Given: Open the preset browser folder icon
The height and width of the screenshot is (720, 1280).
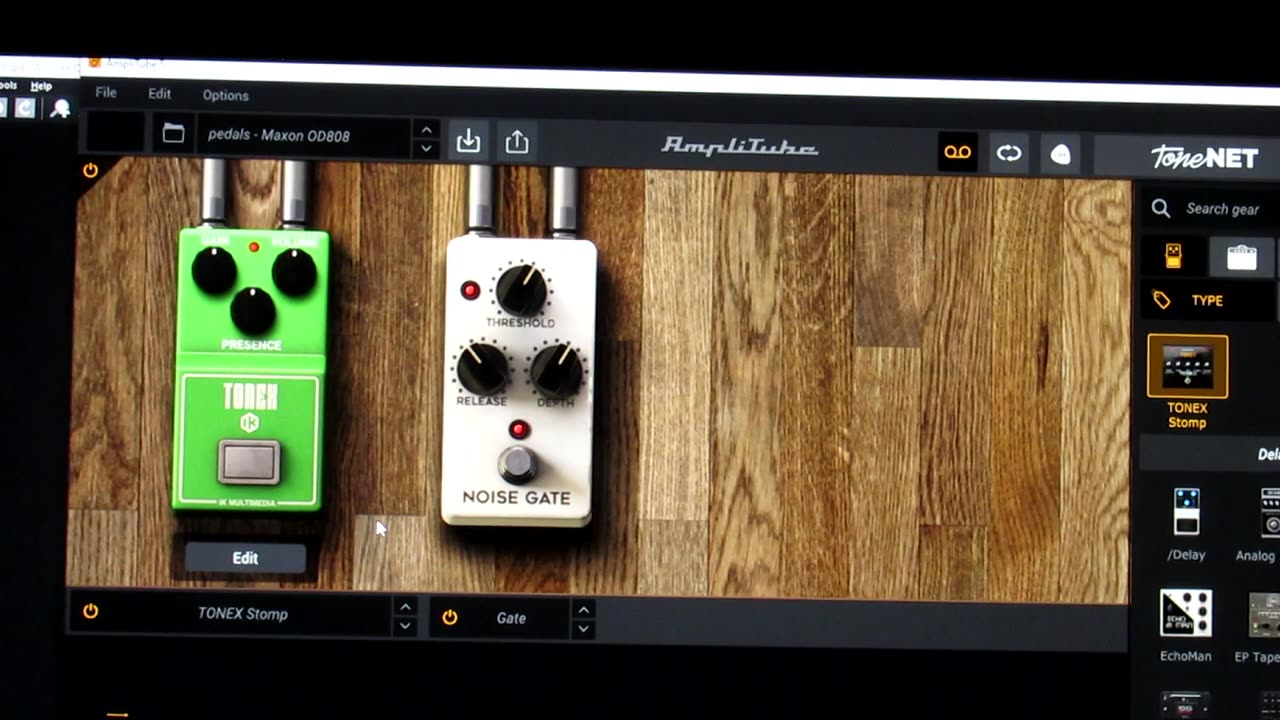Looking at the screenshot, I should pos(173,133).
